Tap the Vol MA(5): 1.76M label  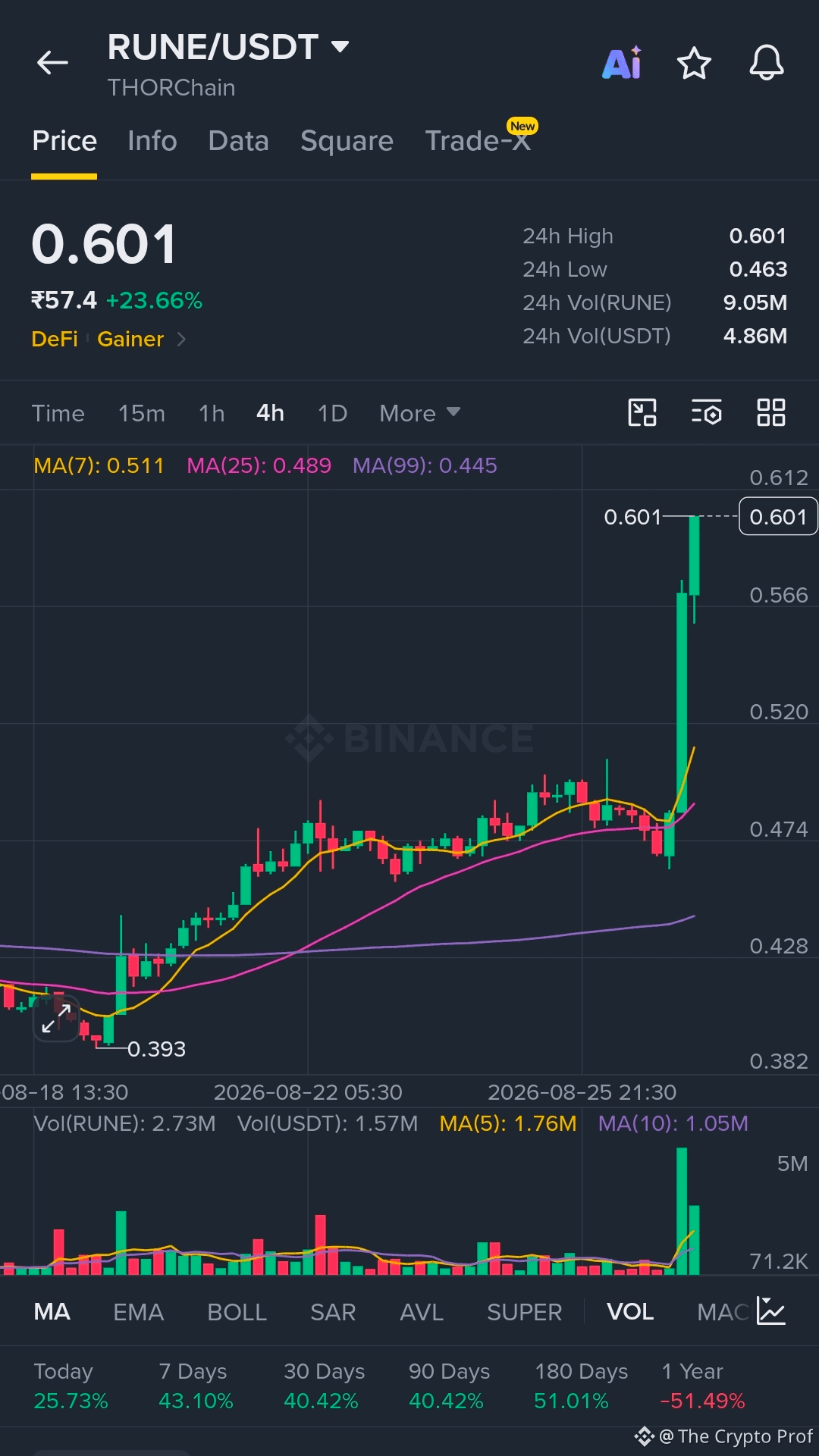click(x=508, y=1123)
